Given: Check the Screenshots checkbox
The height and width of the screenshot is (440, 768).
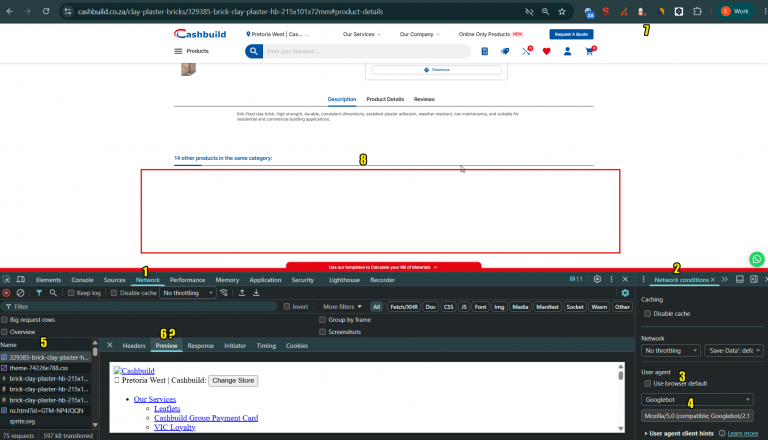Looking at the screenshot, I should point(322,332).
